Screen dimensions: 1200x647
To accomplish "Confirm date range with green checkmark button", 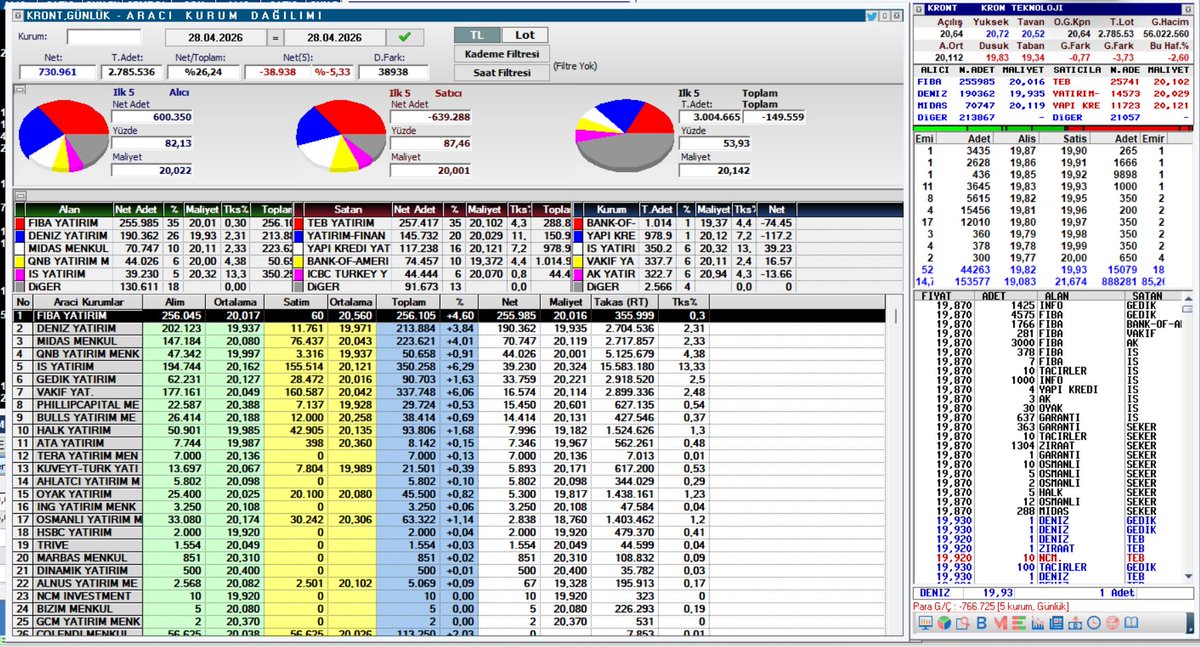I will pos(405,37).
